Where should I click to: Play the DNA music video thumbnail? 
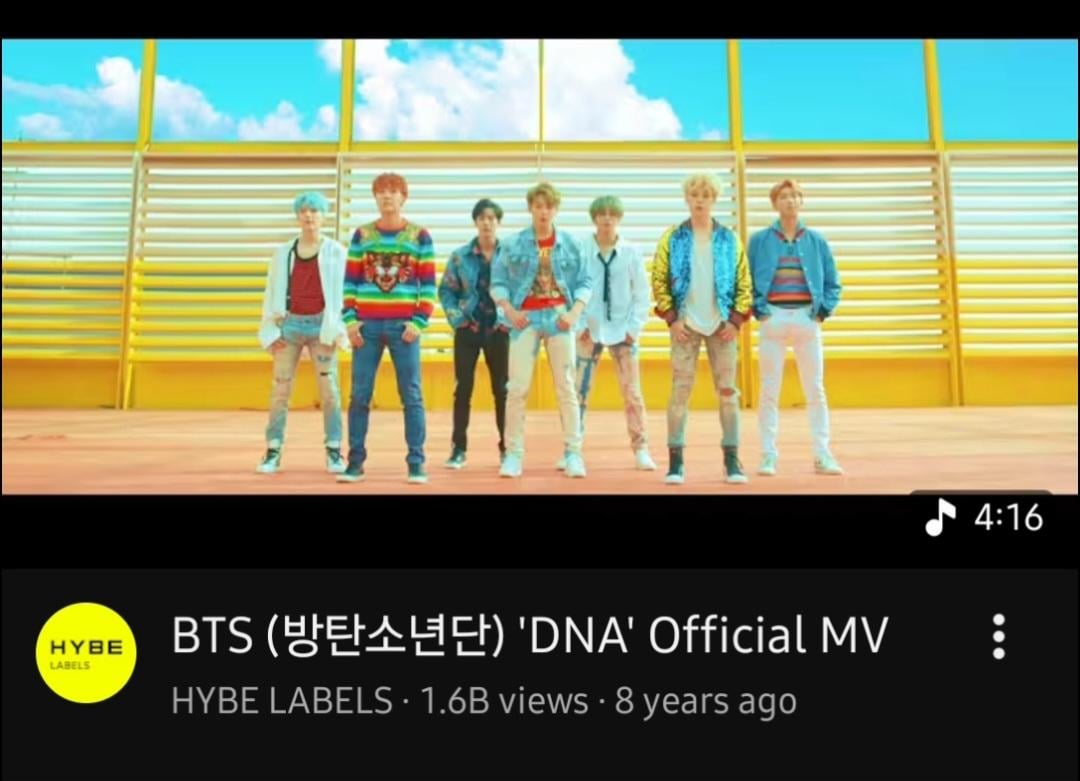tap(540, 267)
